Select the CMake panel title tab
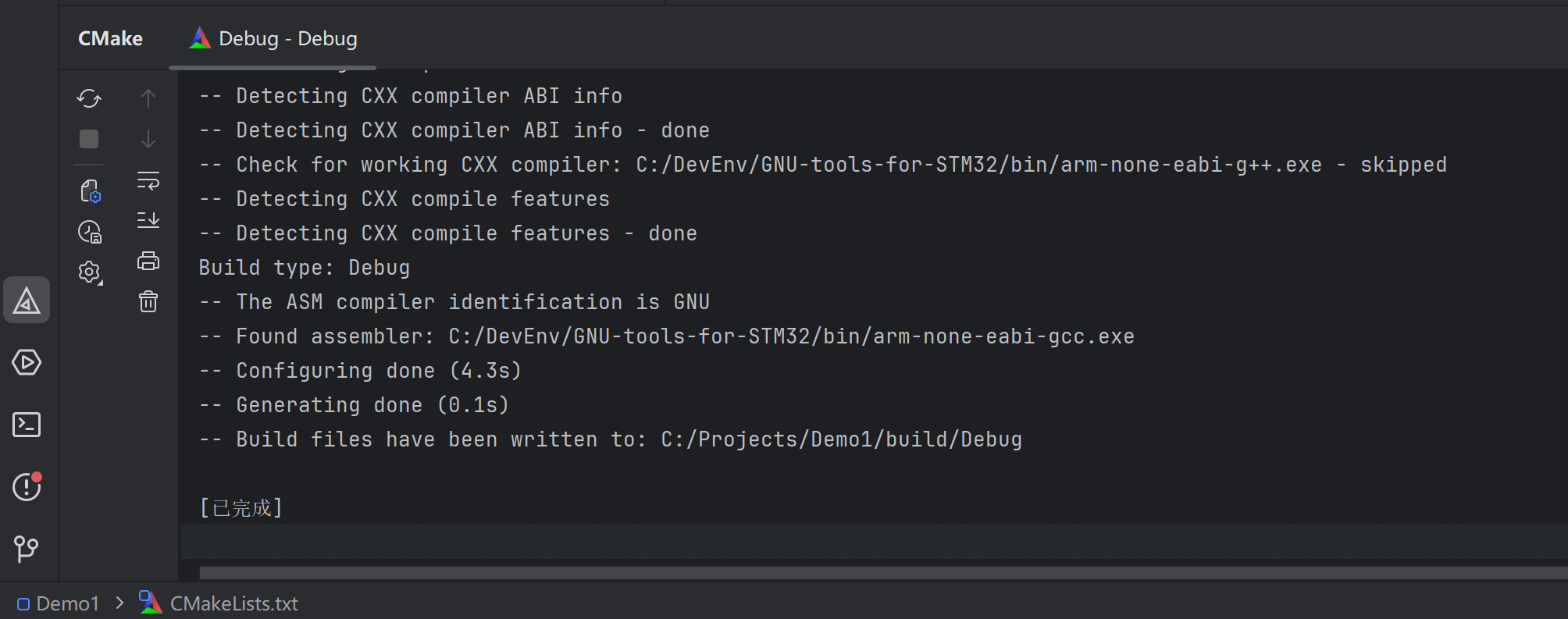1568x619 pixels. 110,39
